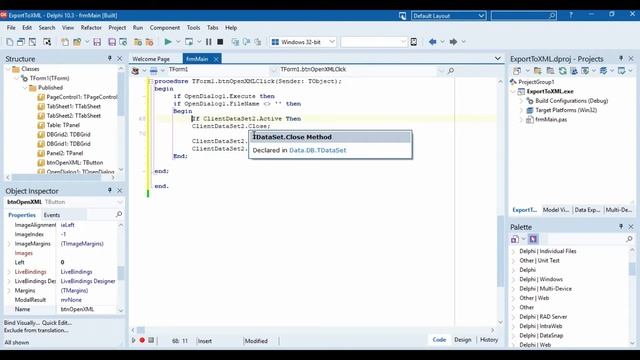Screen dimensions: 640x360
Task: Click the Quick Edit link
Action: click(57, 322)
